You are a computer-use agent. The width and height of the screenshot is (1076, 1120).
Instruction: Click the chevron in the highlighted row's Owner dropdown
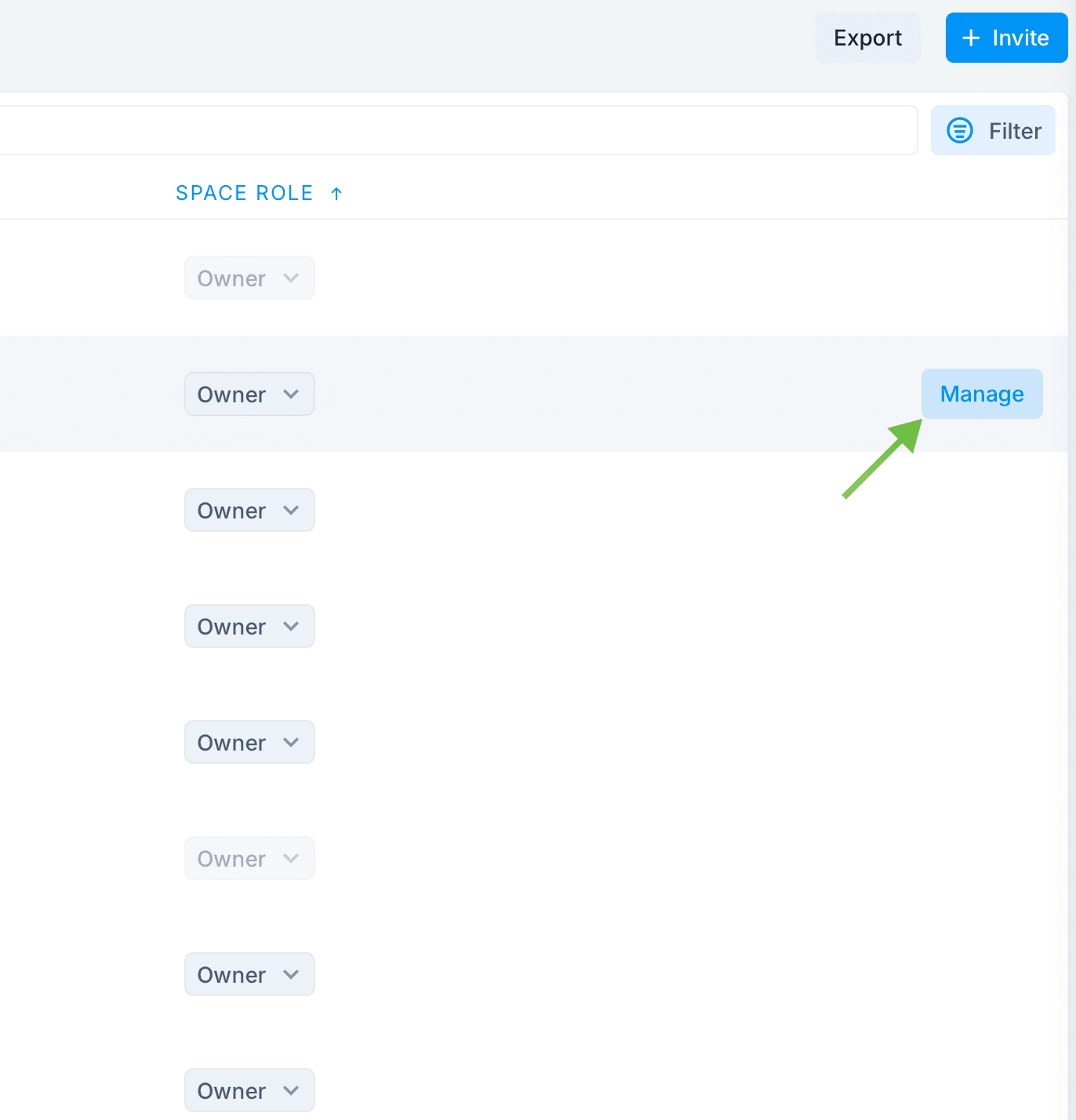point(291,394)
